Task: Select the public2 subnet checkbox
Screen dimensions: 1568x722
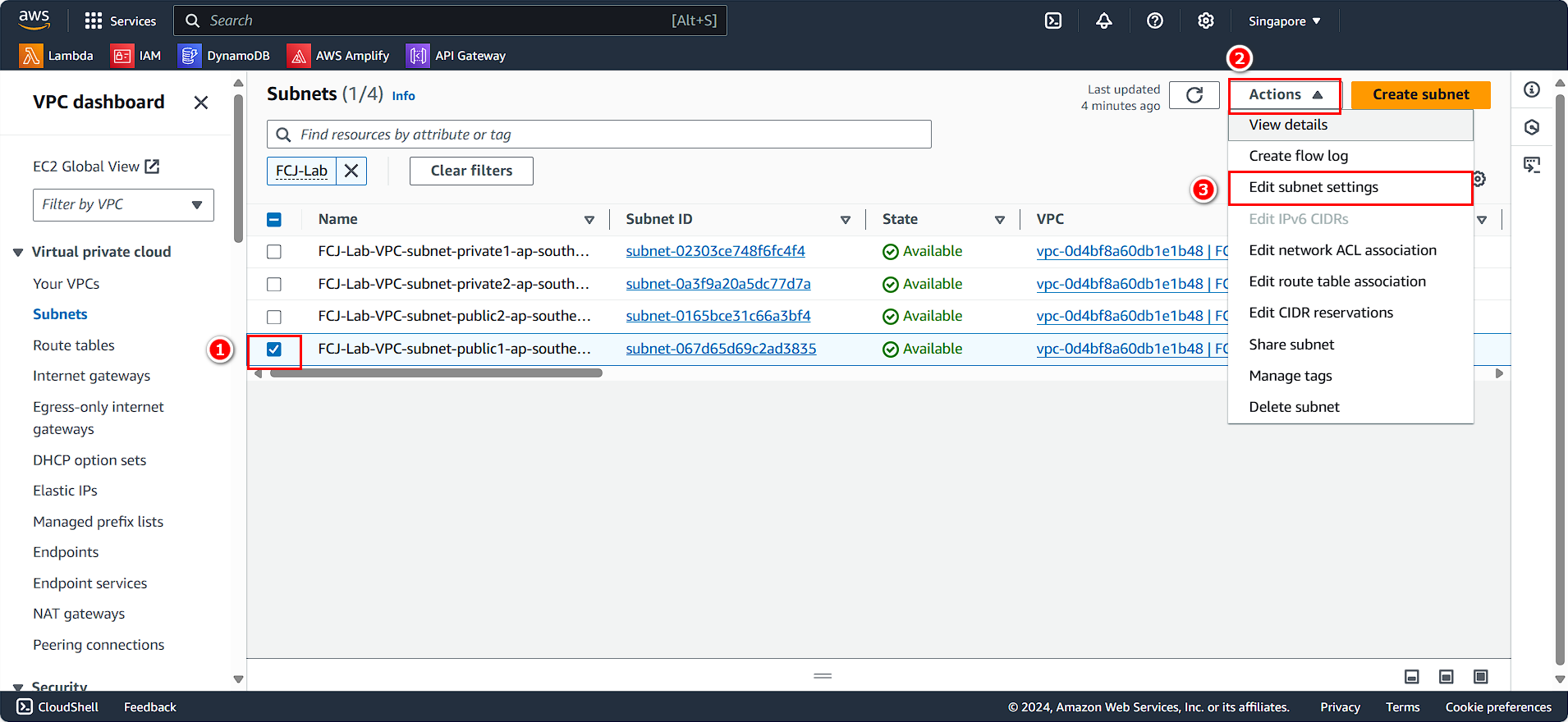Action: click(274, 317)
